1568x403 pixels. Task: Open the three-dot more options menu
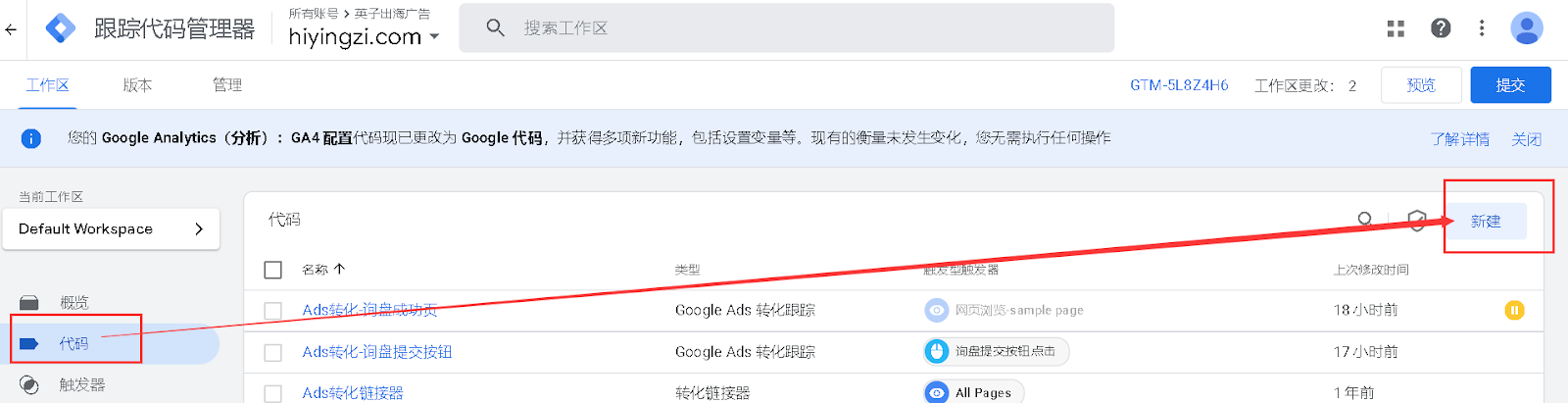pyautogui.click(x=1482, y=28)
